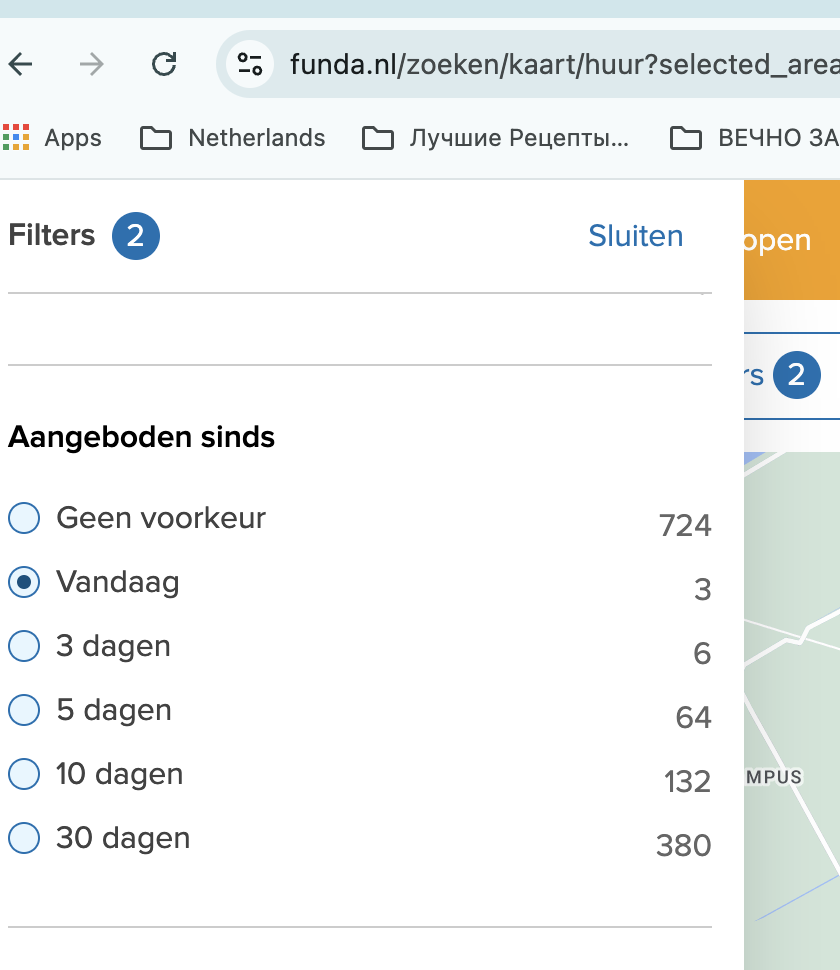The width and height of the screenshot is (840, 970).
Task: Choose the 5 dagen radio option
Action: click(x=24, y=710)
